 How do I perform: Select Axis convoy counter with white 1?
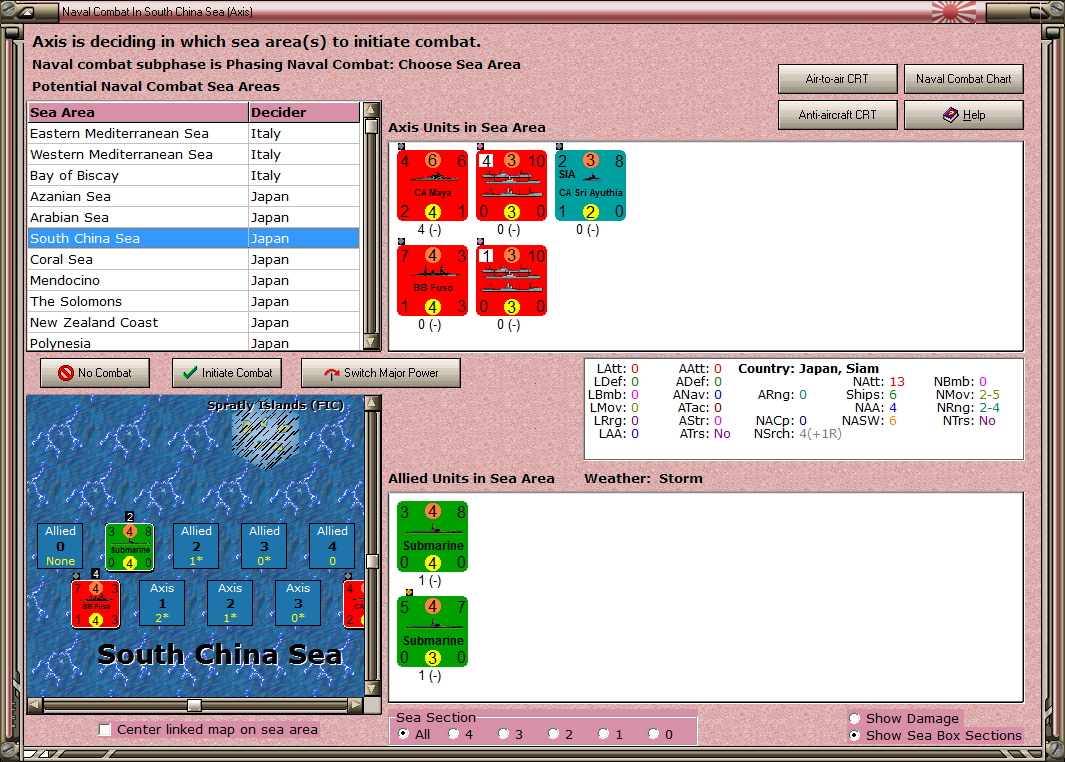click(511, 280)
